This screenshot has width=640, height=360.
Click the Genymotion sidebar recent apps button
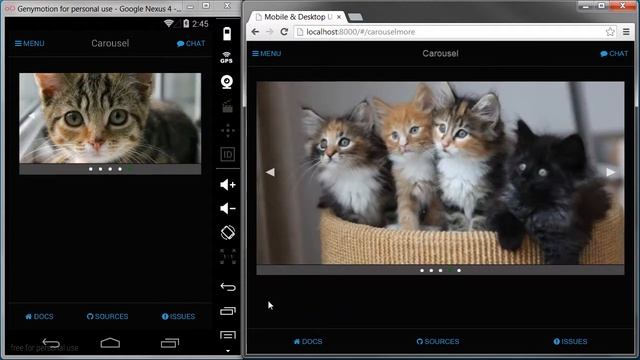point(228,311)
